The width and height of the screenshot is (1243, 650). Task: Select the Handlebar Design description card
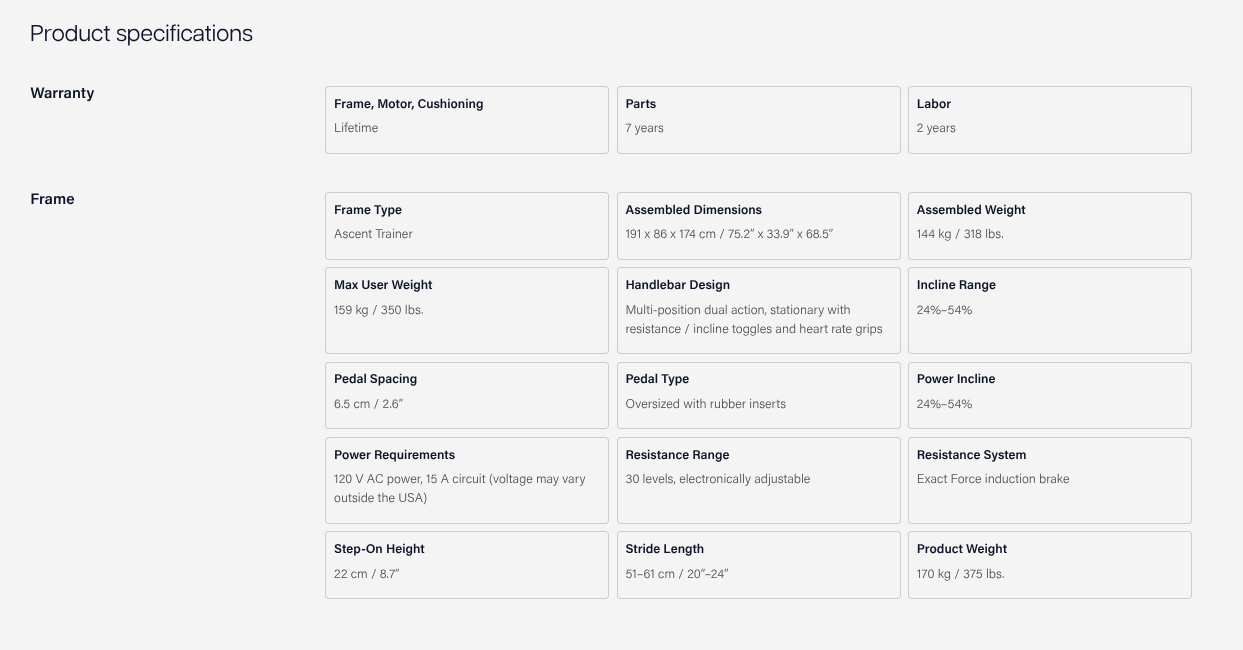[x=758, y=310]
